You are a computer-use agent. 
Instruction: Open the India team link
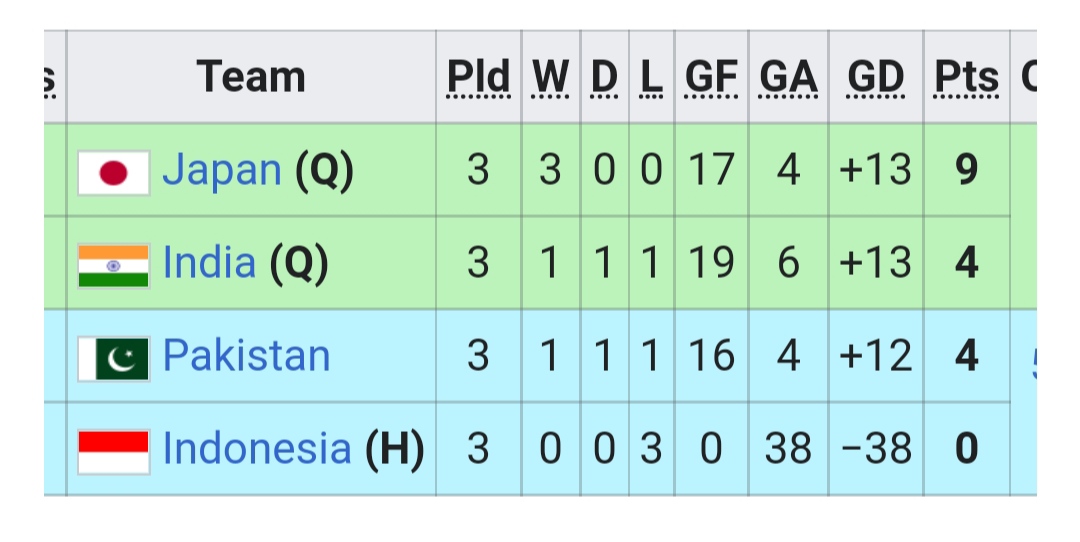pos(209,262)
